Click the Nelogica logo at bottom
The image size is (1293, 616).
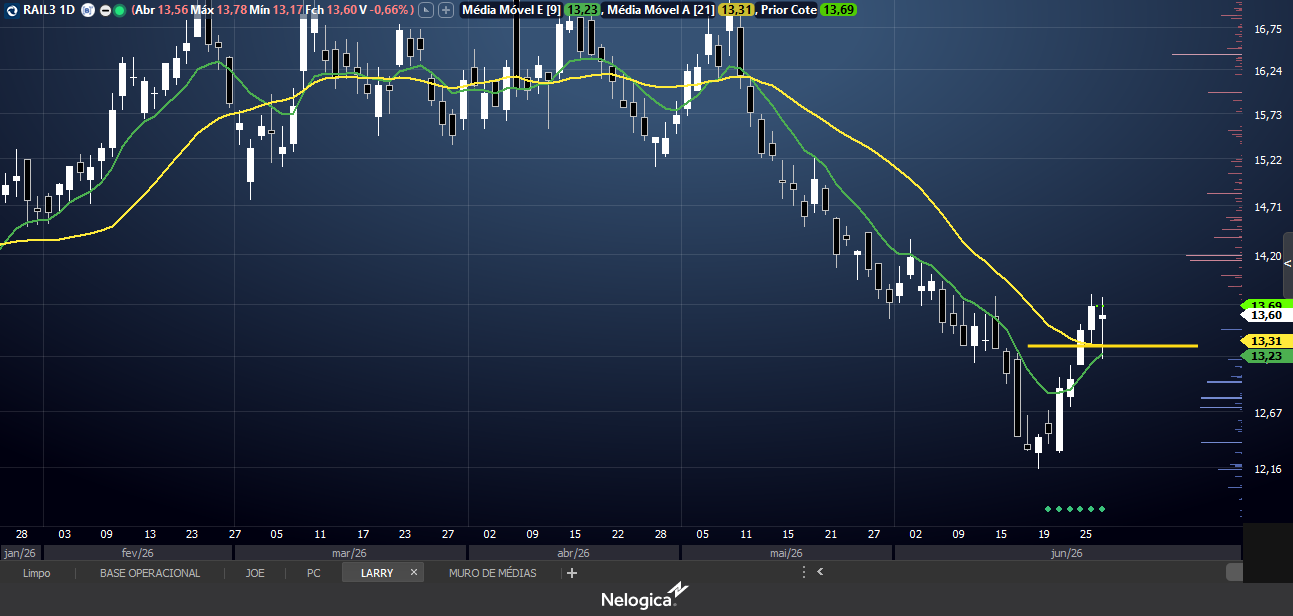click(x=646, y=597)
